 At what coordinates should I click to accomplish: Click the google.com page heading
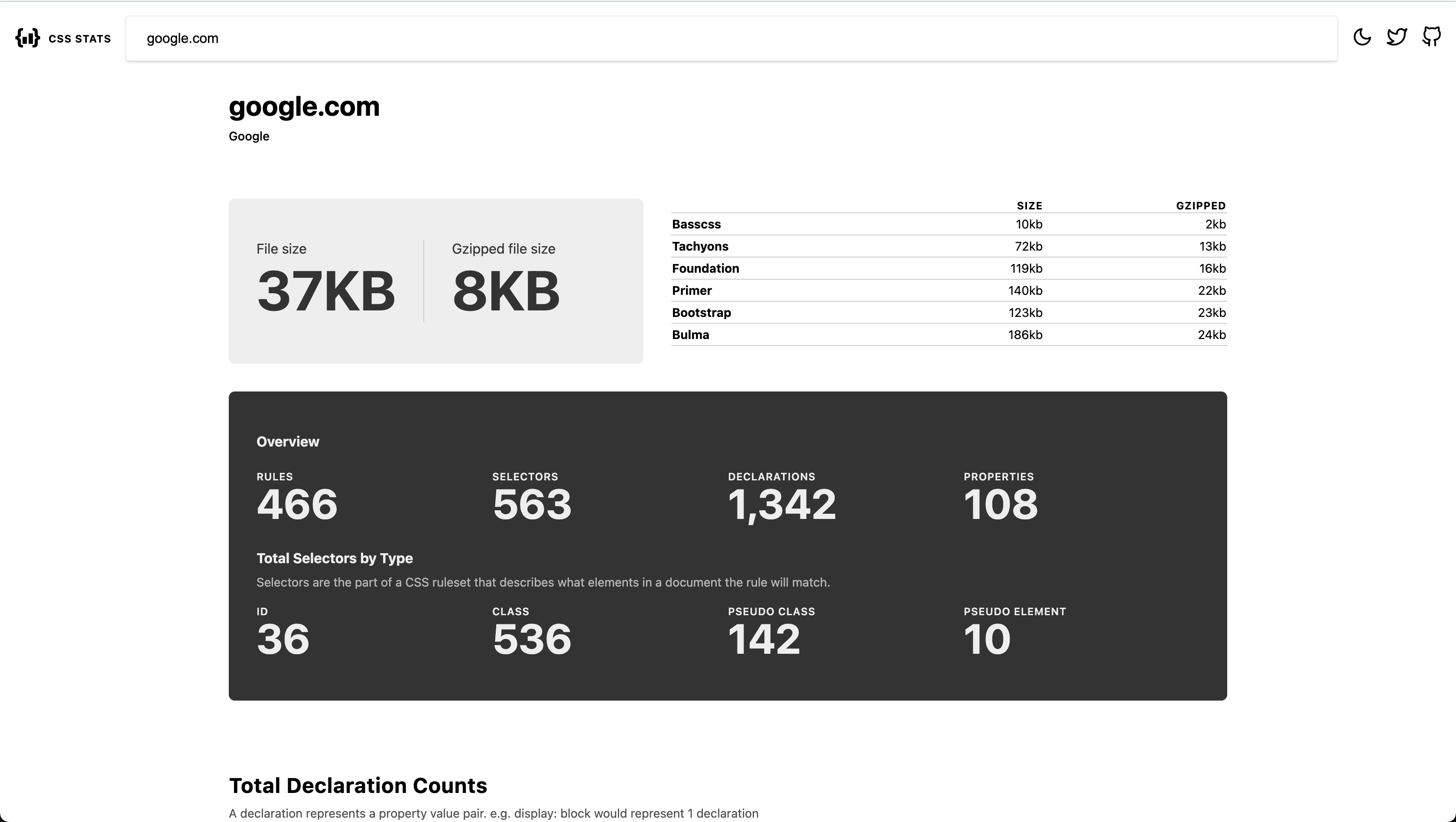[304, 107]
